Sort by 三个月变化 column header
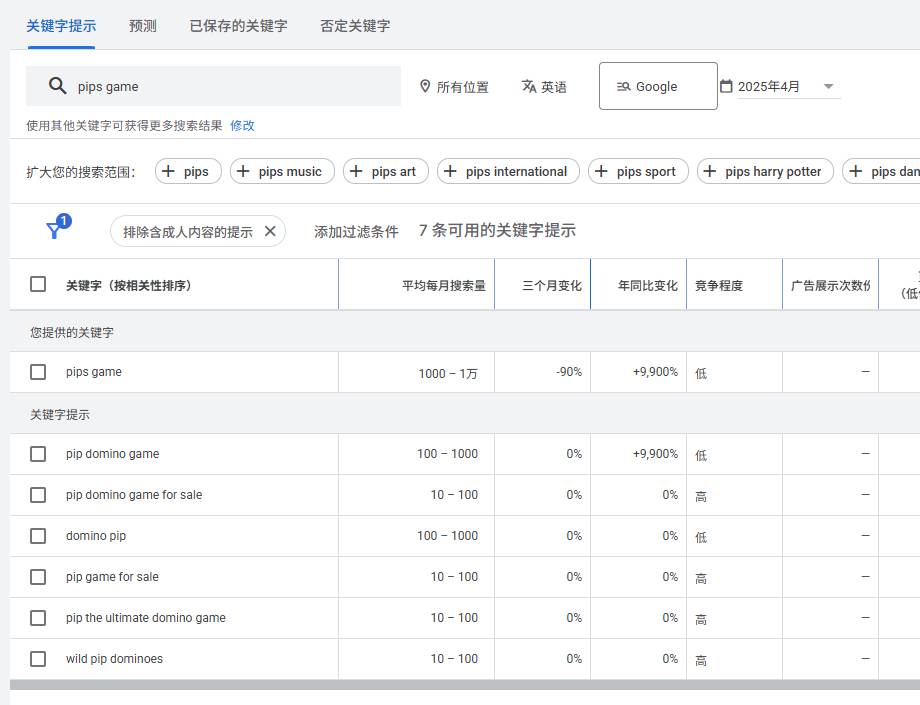The image size is (920, 705). click(x=552, y=286)
